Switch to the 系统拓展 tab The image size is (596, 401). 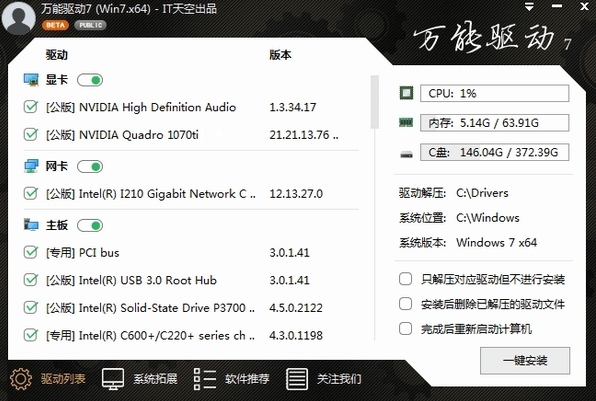click(155, 379)
